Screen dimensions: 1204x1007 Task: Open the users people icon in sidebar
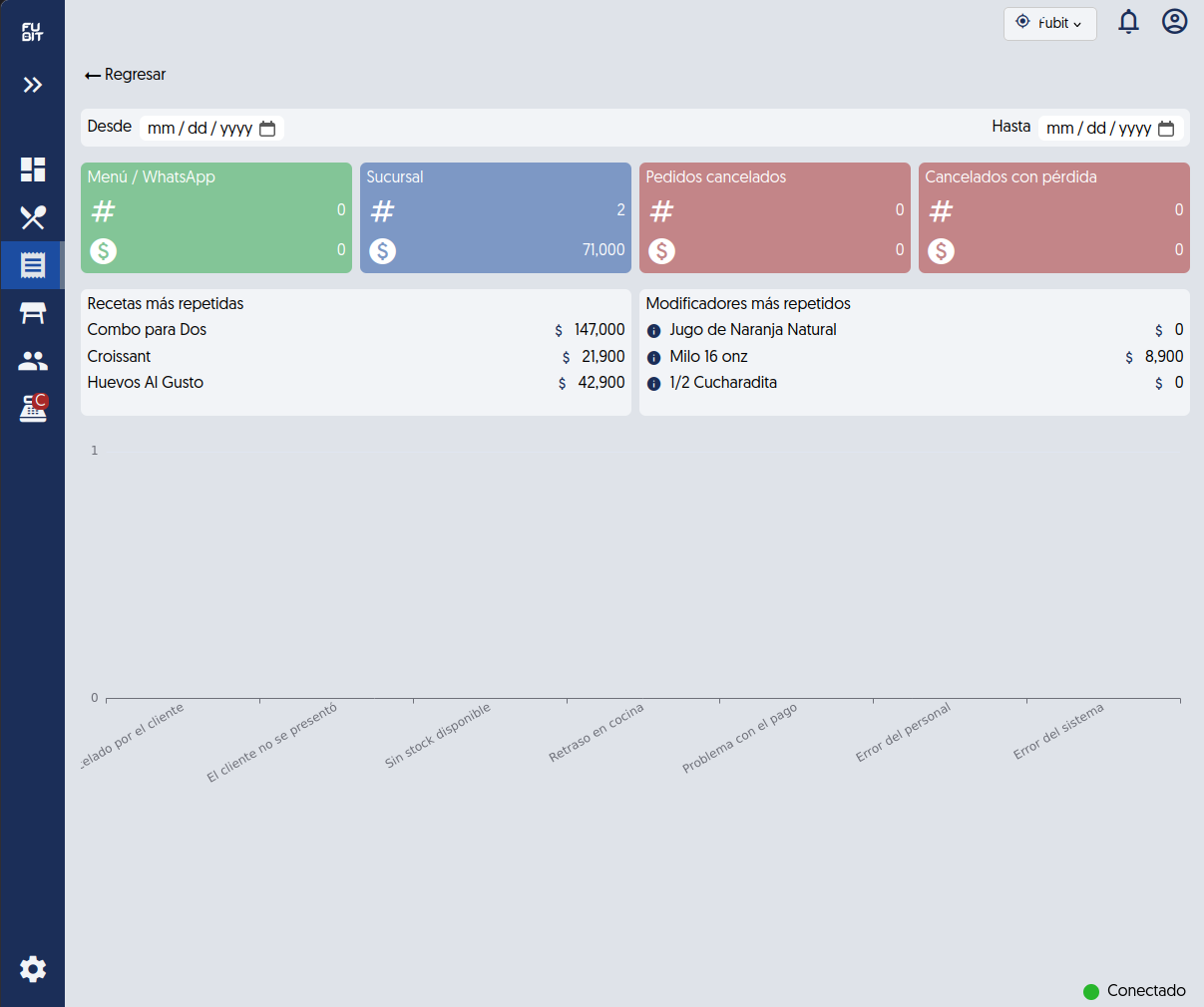coord(33,361)
